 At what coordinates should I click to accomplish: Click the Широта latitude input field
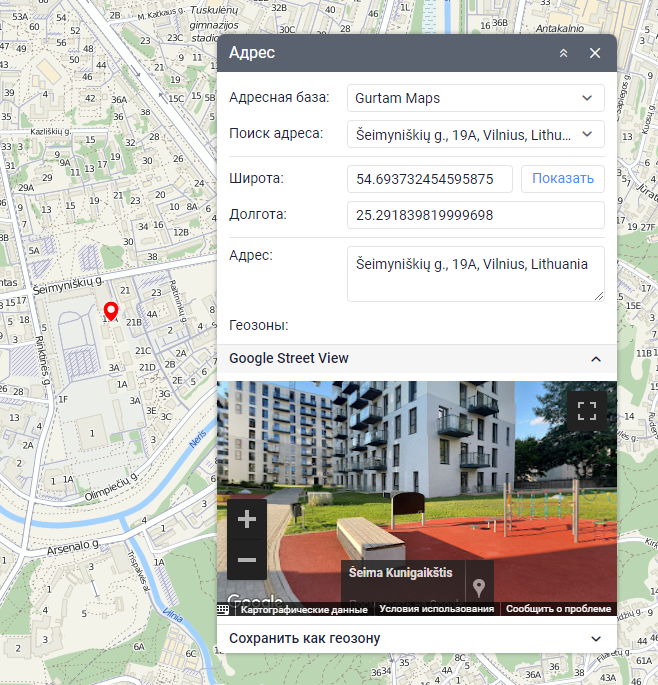point(430,179)
